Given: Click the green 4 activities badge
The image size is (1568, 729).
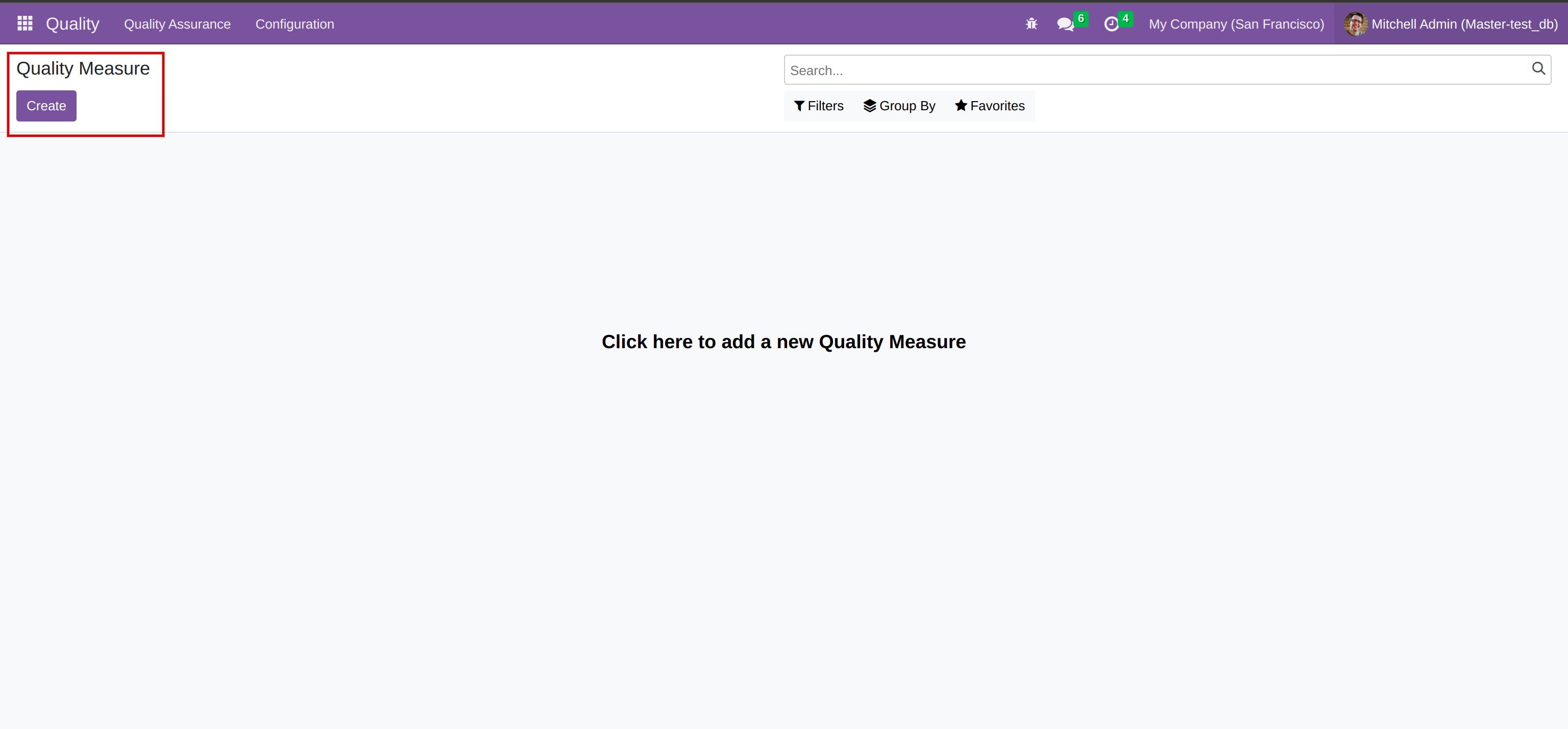Looking at the screenshot, I should (1125, 18).
